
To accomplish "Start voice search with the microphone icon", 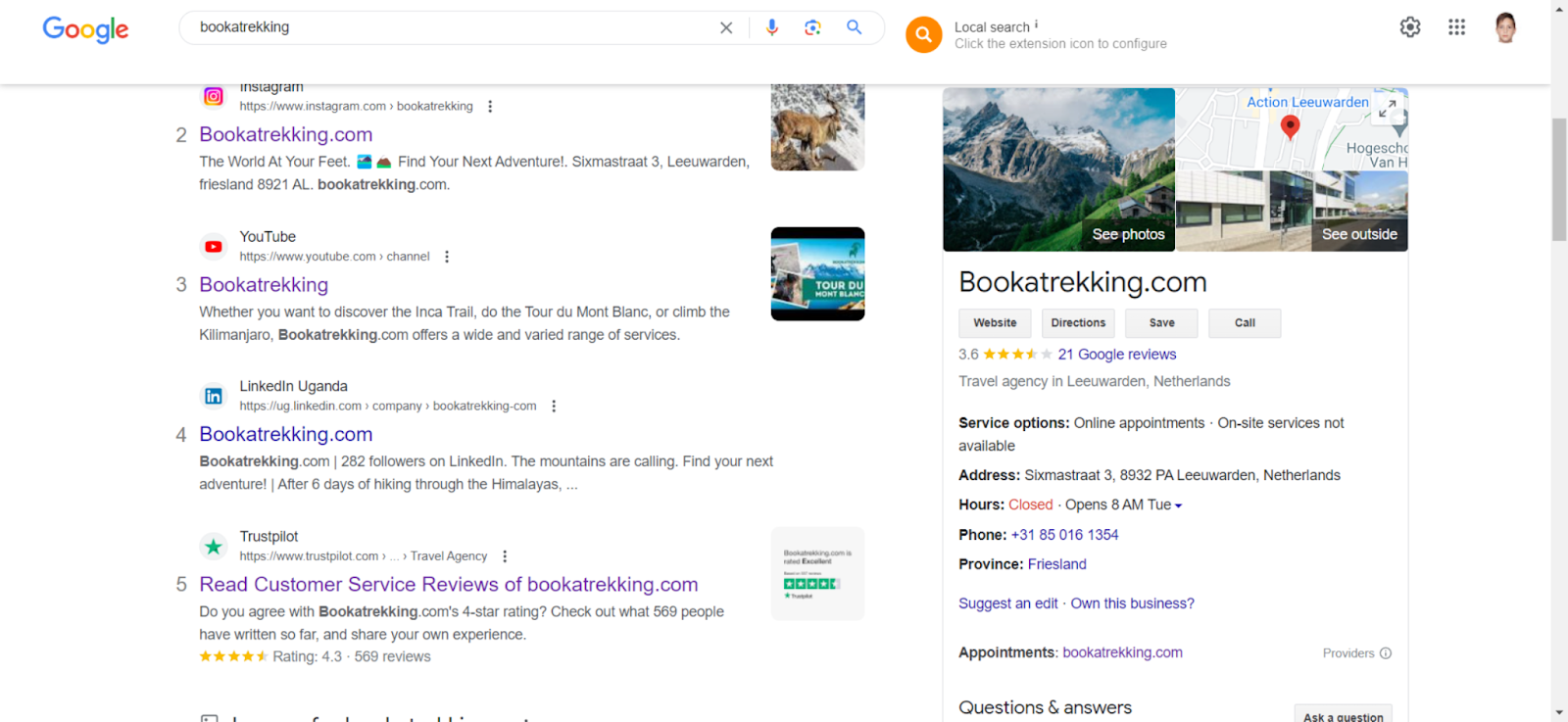I will point(772,27).
